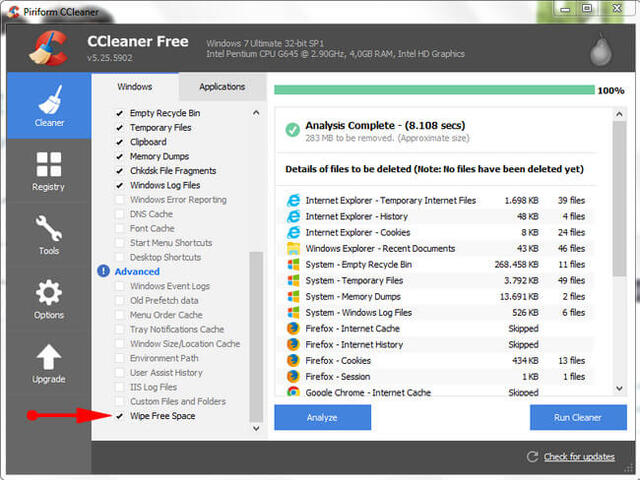
Task: Click results list scroll down arrow
Action: pyautogui.click(x=619, y=388)
